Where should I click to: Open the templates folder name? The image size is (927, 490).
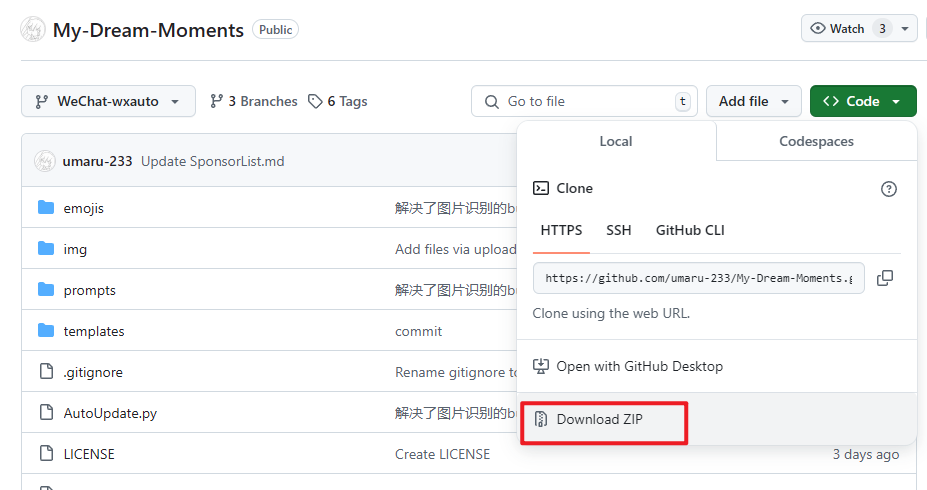coord(94,331)
